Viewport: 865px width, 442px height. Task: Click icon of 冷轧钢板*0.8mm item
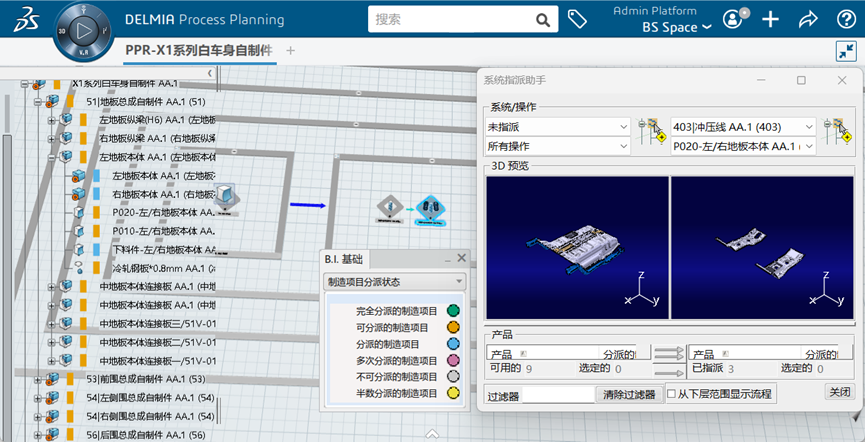point(78,268)
